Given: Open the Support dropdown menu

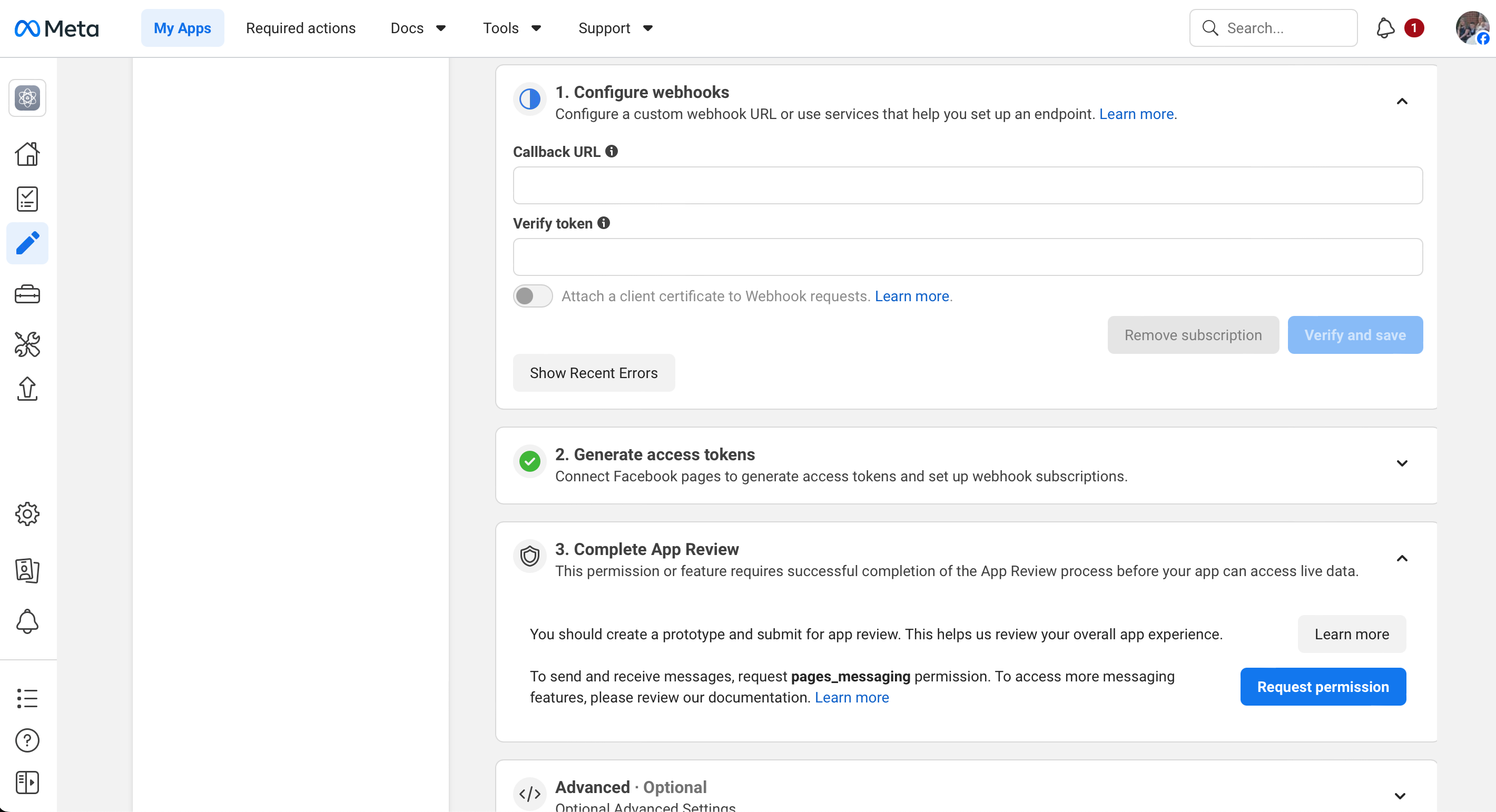Looking at the screenshot, I should (x=616, y=28).
